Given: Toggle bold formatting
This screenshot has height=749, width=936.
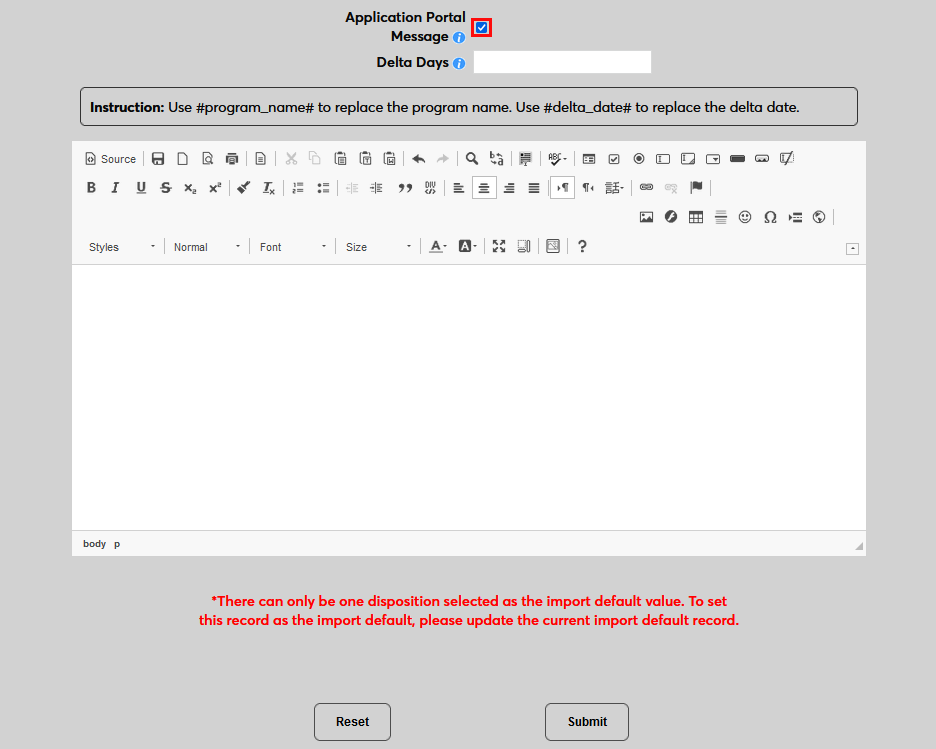Looking at the screenshot, I should [x=91, y=187].
